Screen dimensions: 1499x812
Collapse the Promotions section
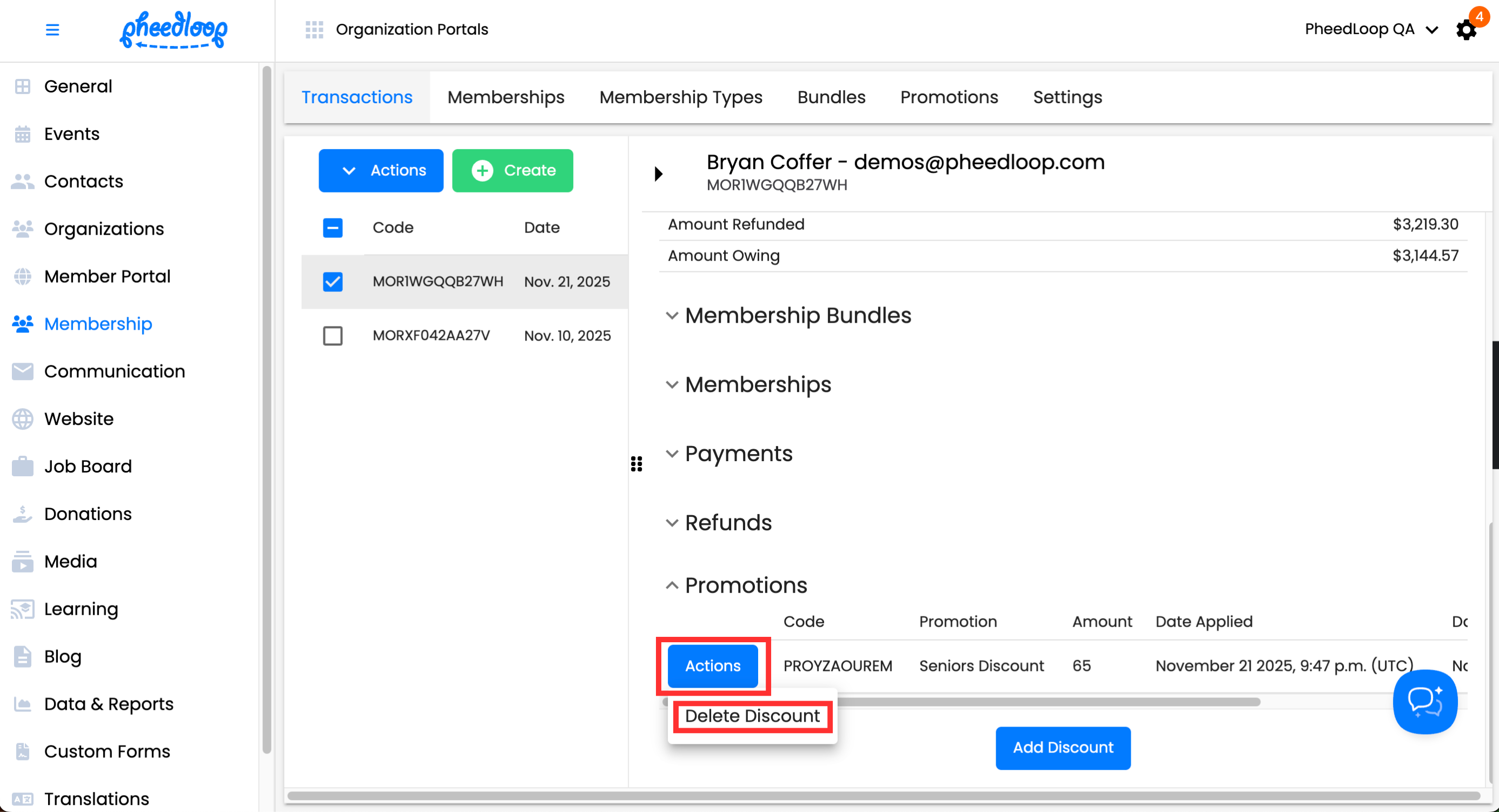coord(672,585)
